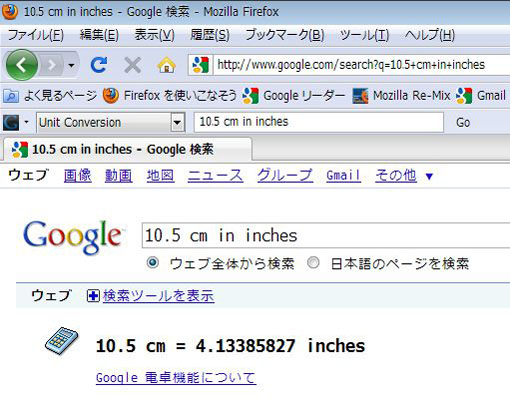Viewport: 510px width, 406px height.
Task: Open the Google リーダー bookmark
Action: coord(294,96)
